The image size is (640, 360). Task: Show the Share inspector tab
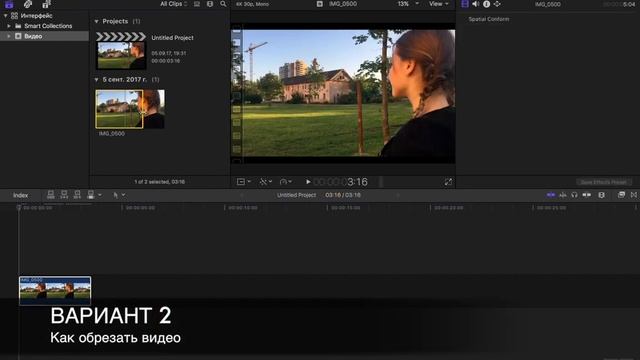point(497,4)
